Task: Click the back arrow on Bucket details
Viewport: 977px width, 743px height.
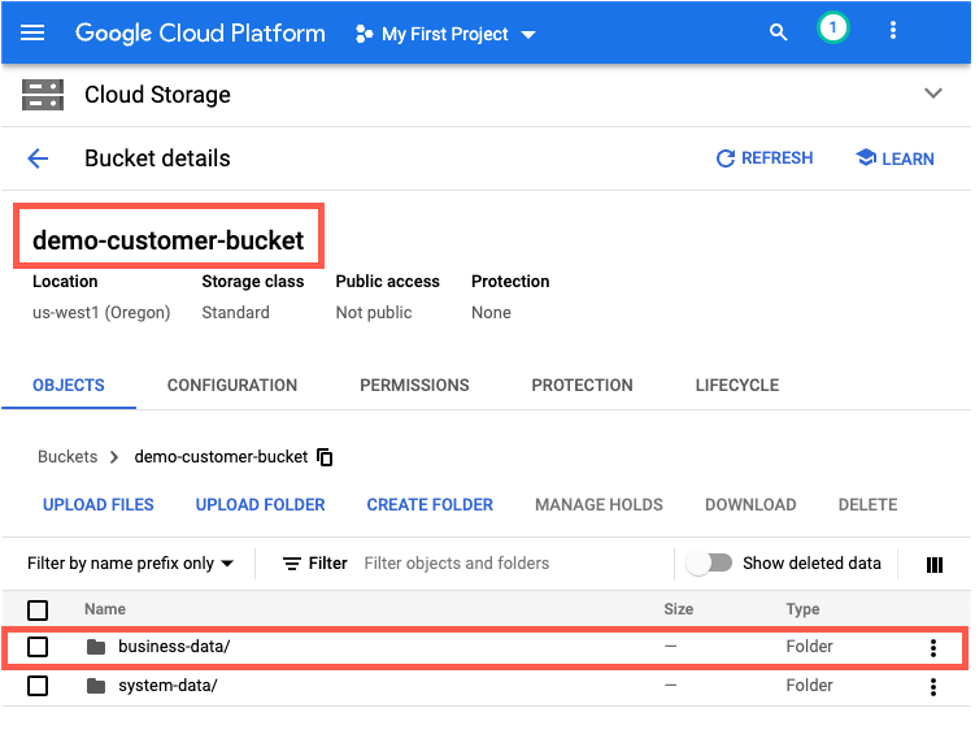Action: point(37,158)
